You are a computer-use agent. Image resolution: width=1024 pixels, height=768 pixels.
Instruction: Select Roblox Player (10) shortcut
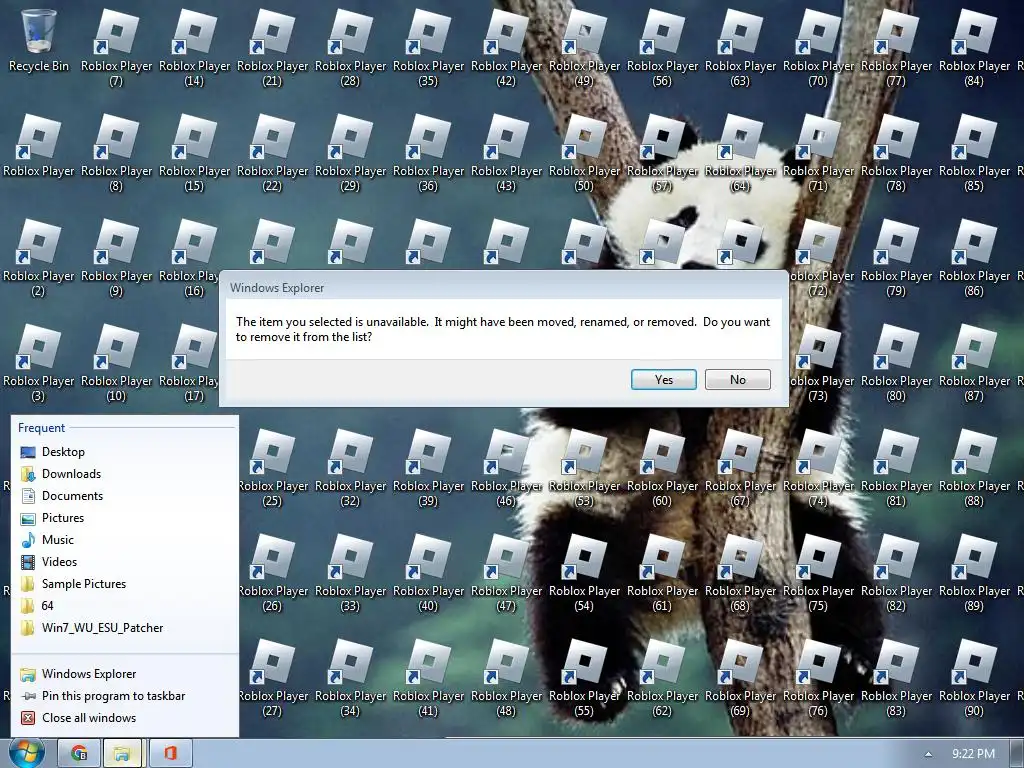[x=116, y=362]
